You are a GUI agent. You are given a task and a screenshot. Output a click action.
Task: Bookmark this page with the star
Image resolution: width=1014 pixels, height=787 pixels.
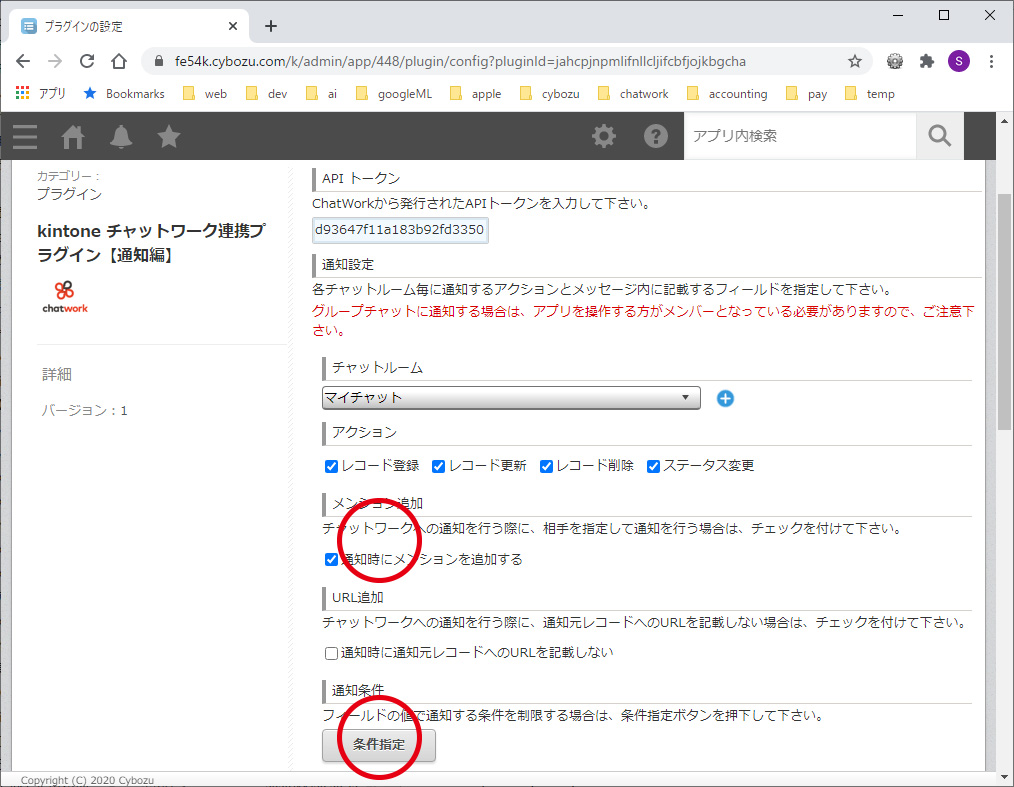pyautogui.click(x=855, y=61)
